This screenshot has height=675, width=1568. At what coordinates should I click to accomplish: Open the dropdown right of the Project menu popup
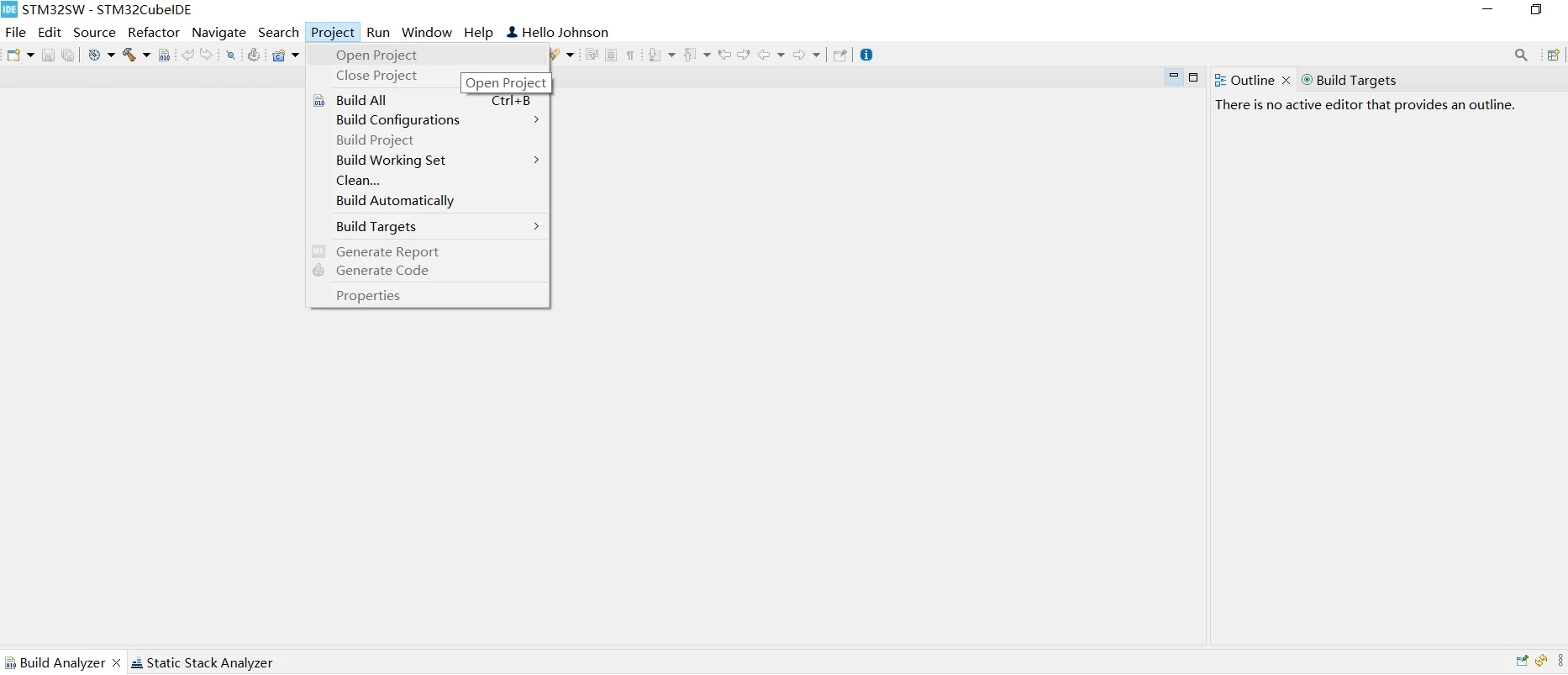[570, 55]
